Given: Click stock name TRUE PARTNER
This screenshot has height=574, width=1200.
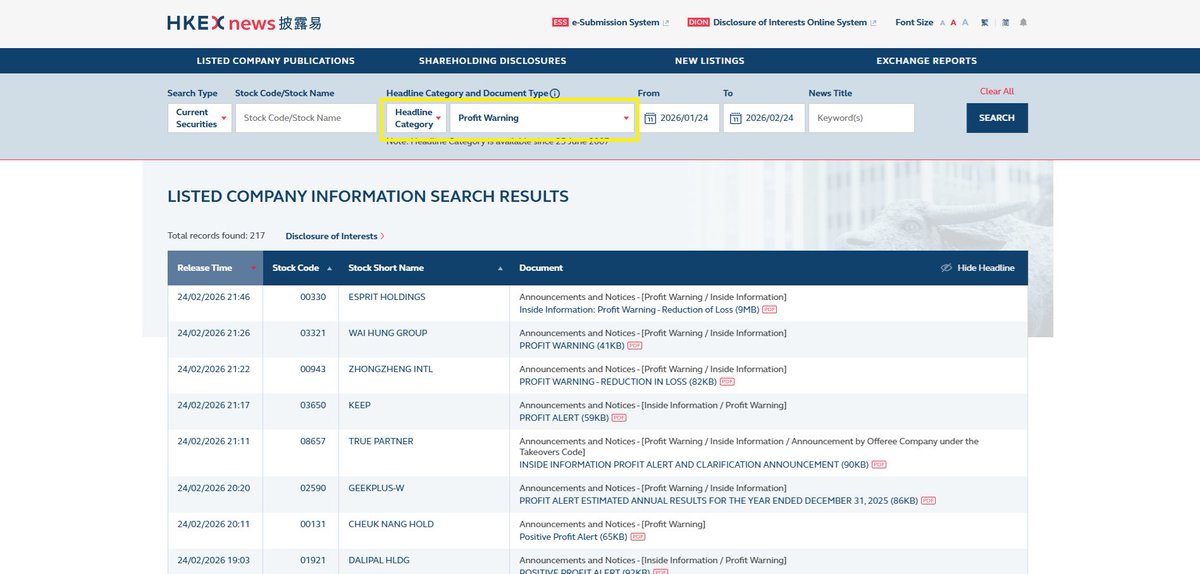Looking at the screenshot, I should point(381,442).
